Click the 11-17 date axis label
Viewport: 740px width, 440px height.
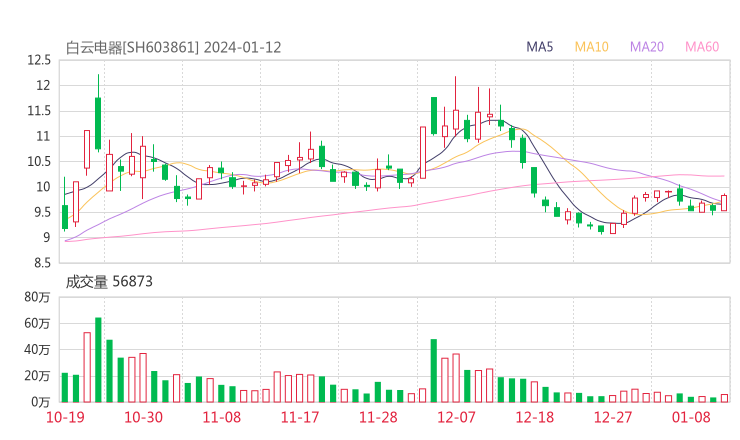[x=300, y=417]
